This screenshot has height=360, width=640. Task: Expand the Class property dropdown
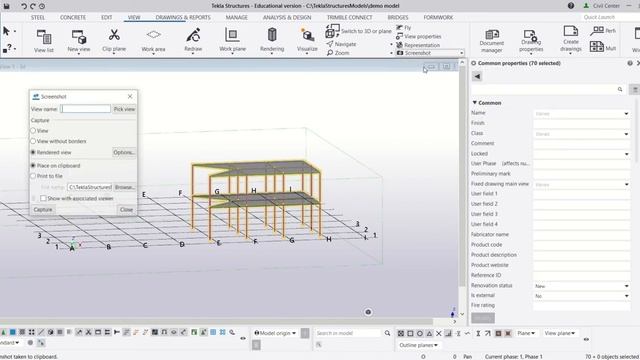pos(626,134)
